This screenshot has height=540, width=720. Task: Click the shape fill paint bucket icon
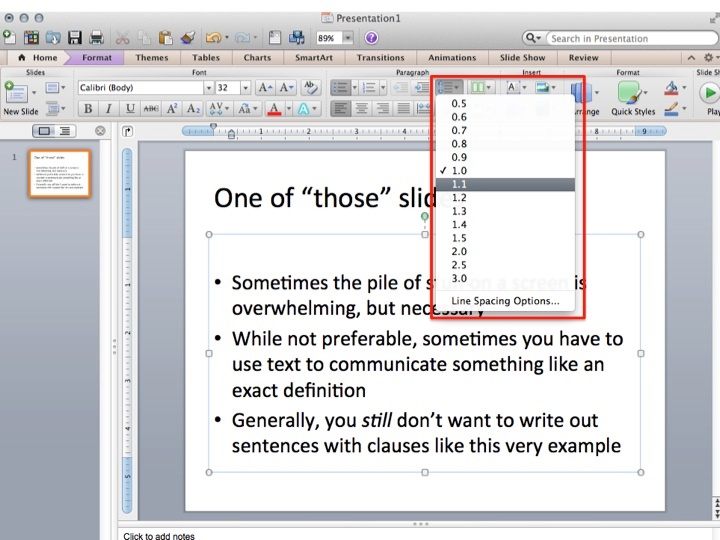[671, 88]
